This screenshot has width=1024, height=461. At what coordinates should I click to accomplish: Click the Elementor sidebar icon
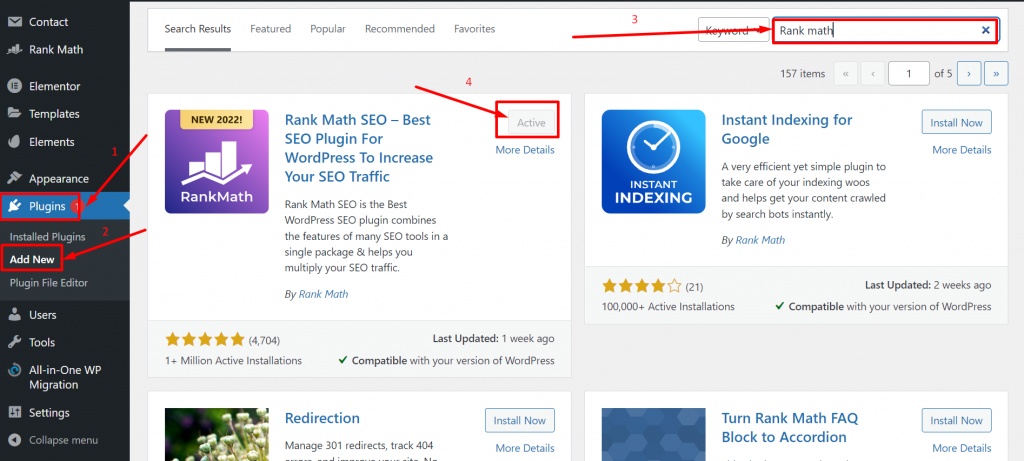[14, 86]
